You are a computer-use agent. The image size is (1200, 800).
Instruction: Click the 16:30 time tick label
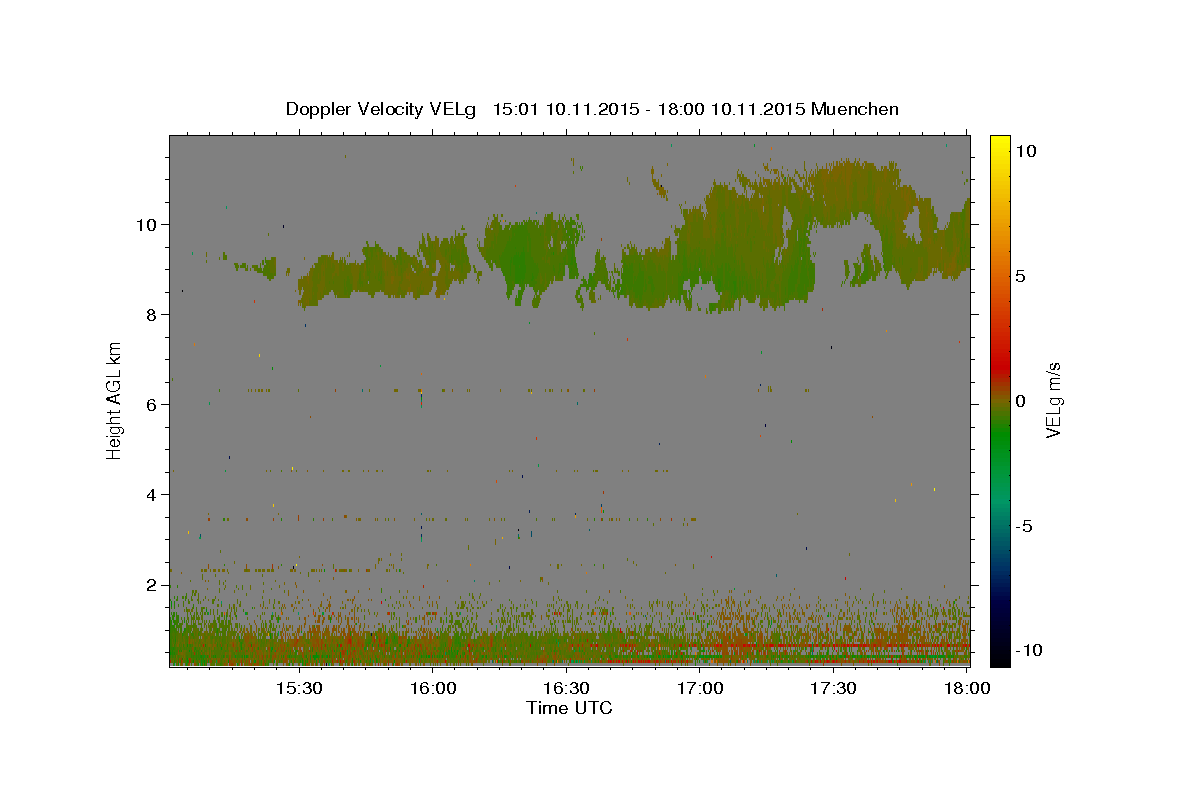tap(566, 688)
